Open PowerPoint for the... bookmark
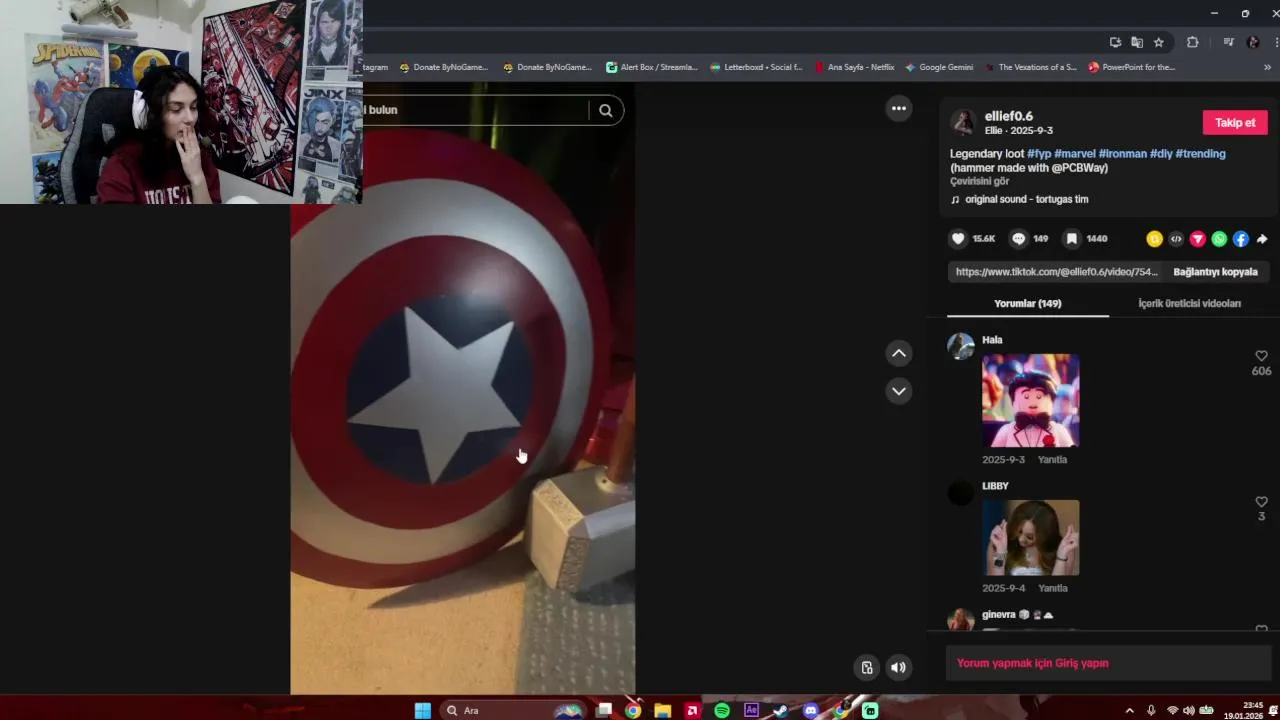1280x720 pixels. point(1131,67)
